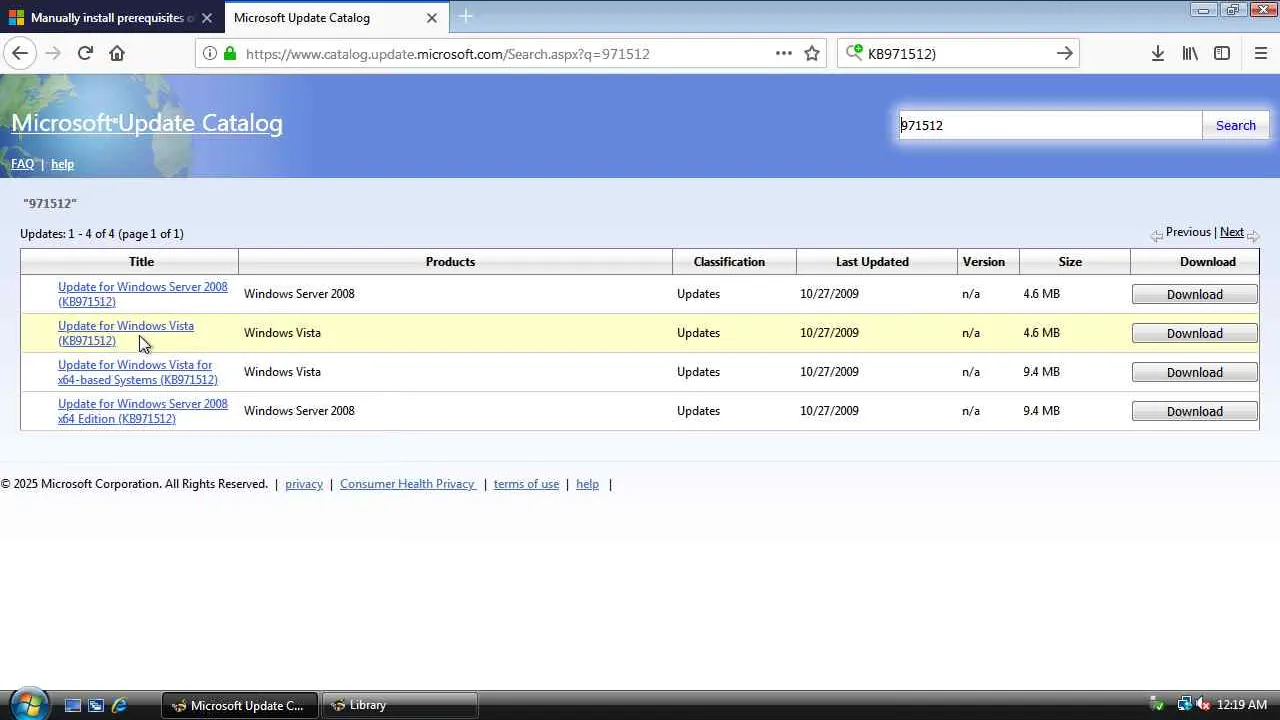Reload the current page
The image size is (1280, 720).
(x=85, y=53)
